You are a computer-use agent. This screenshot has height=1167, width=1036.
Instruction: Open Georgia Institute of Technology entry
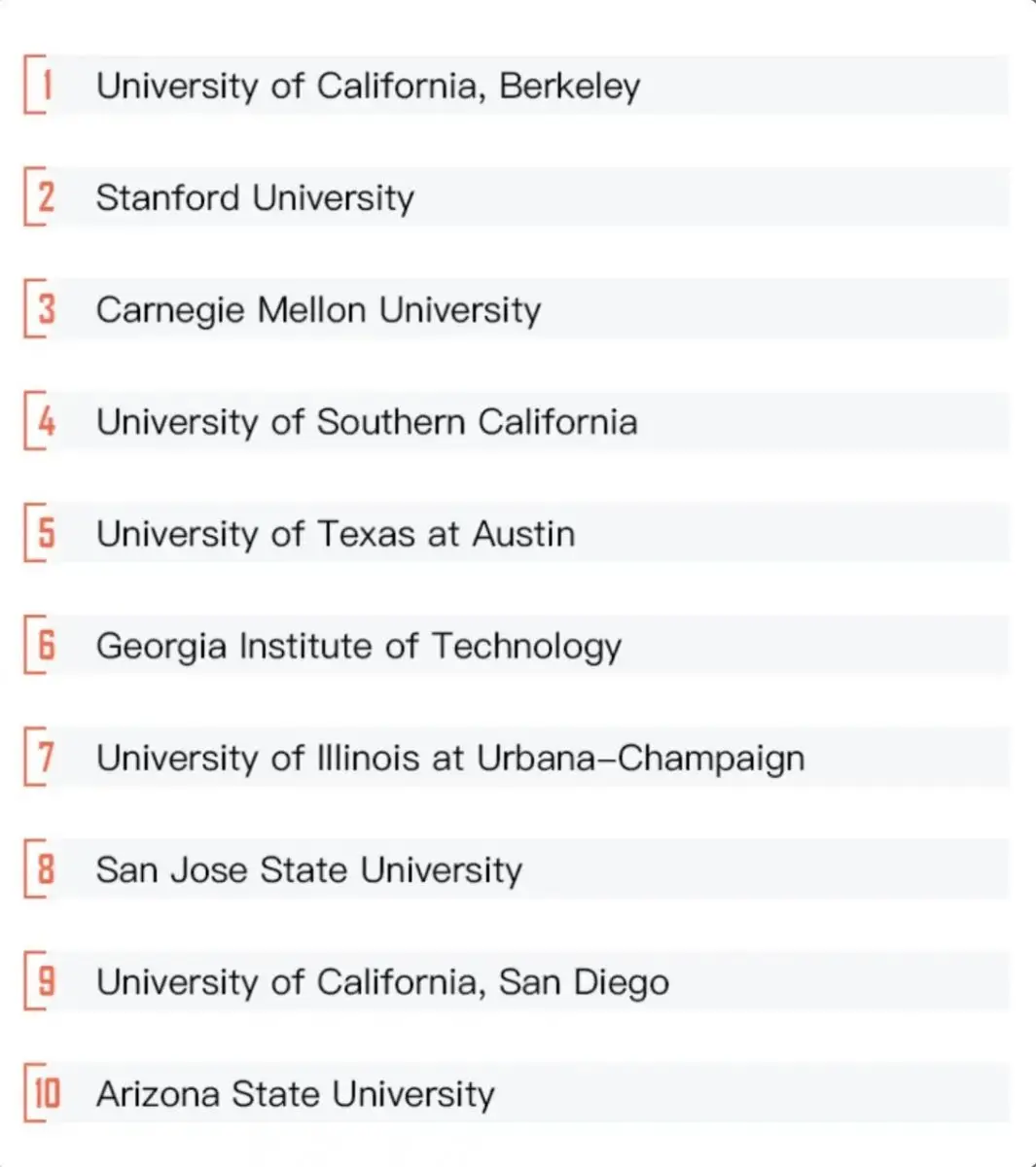coord(358,646)
